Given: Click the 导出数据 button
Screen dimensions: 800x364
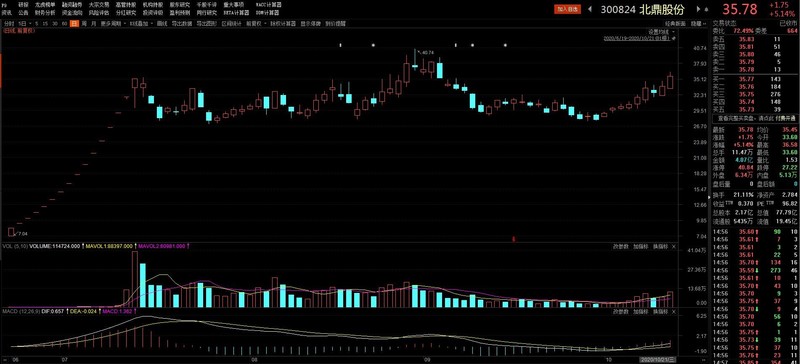Looking at the screenshot, I should click(182, 23).
